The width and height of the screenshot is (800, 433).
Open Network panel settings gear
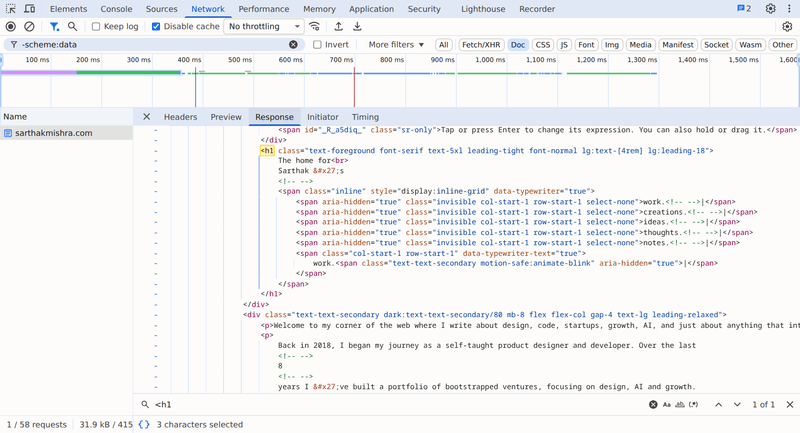[x=787, y=27]
